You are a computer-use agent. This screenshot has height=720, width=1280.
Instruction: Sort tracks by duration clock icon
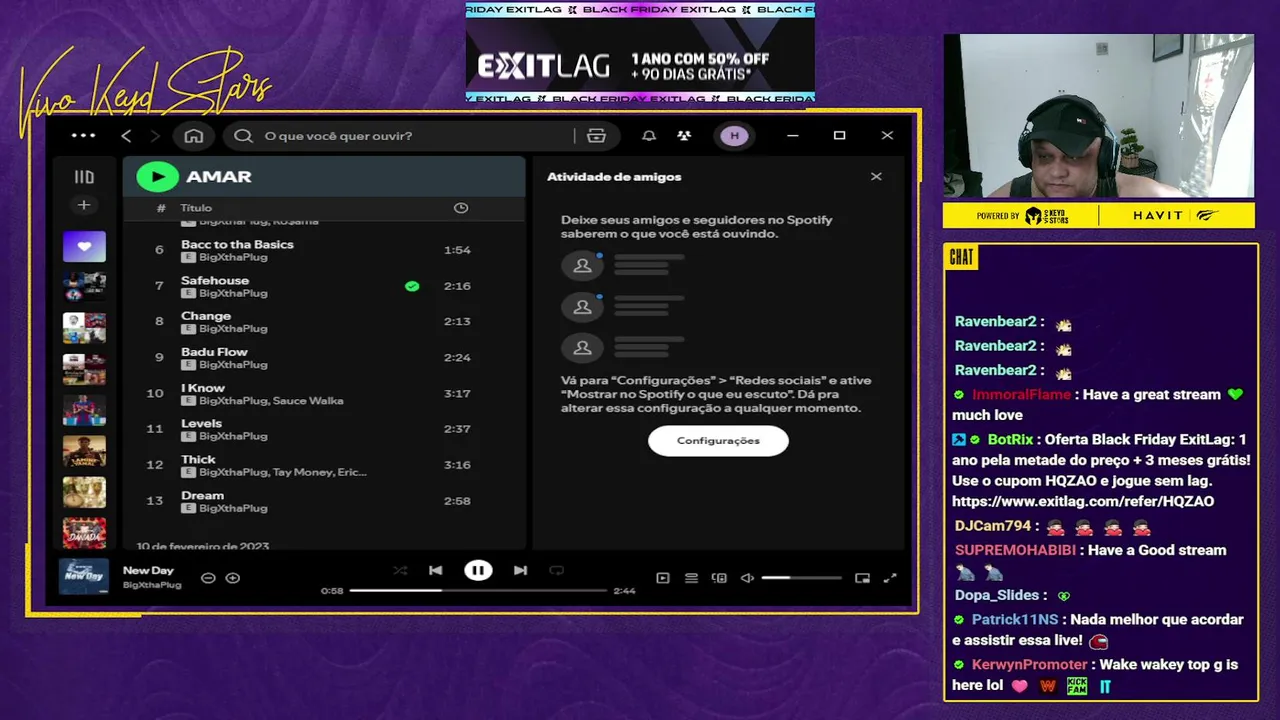[461, 208]
